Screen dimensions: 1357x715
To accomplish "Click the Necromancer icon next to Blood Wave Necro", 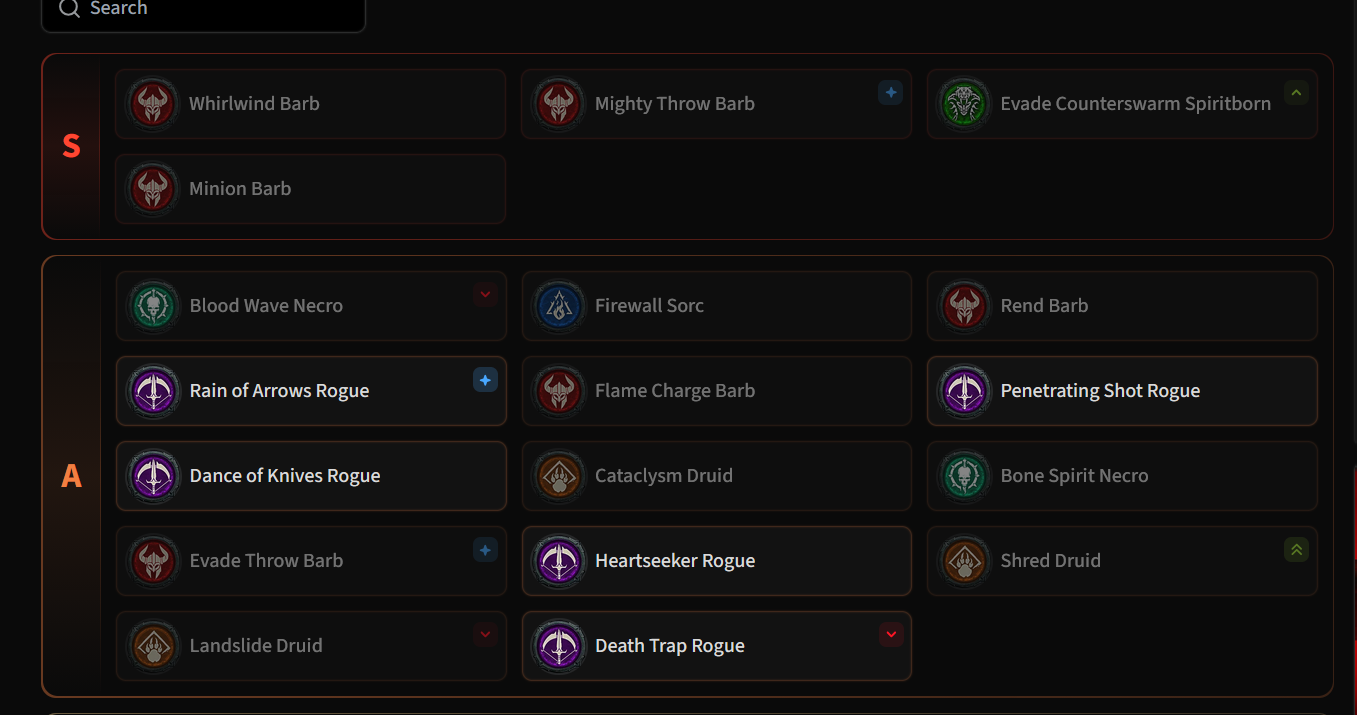I will [153, 306].
